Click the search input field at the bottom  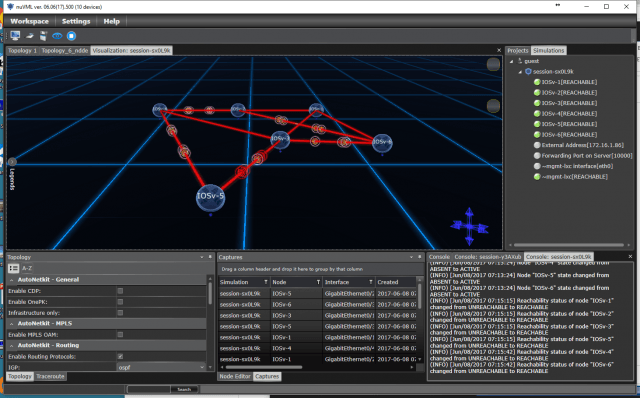coord(149,389)
